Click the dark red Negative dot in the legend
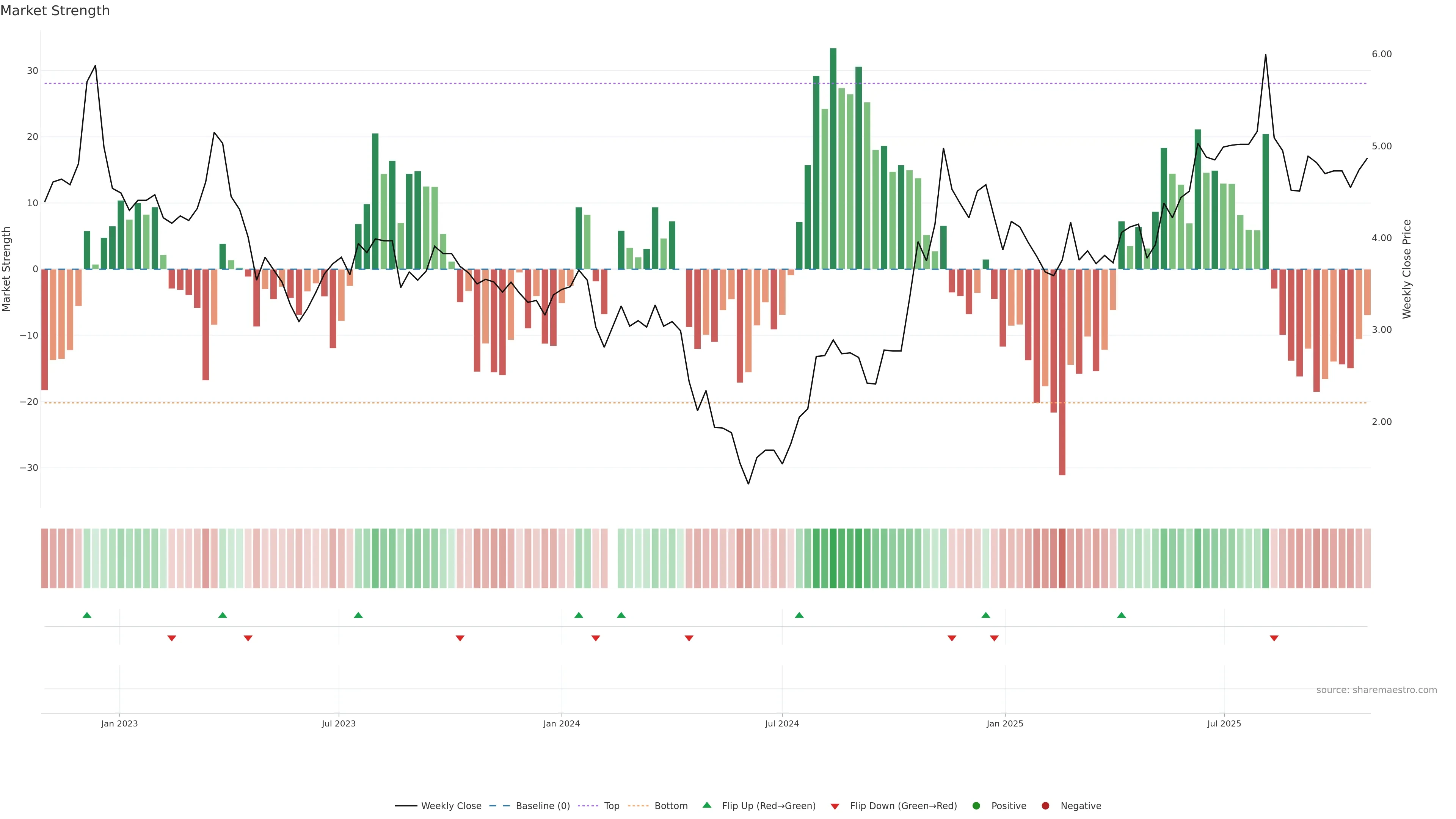 (1045, 805)
